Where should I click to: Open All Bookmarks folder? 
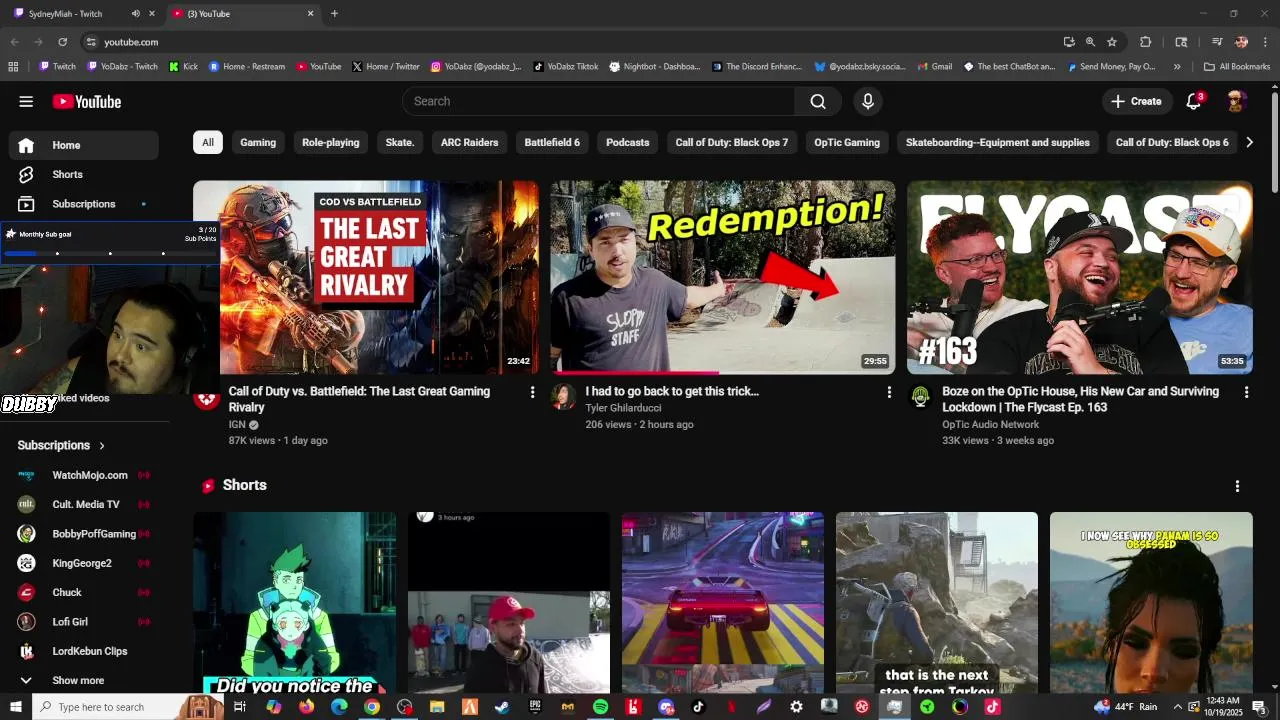coord(1237,67)
